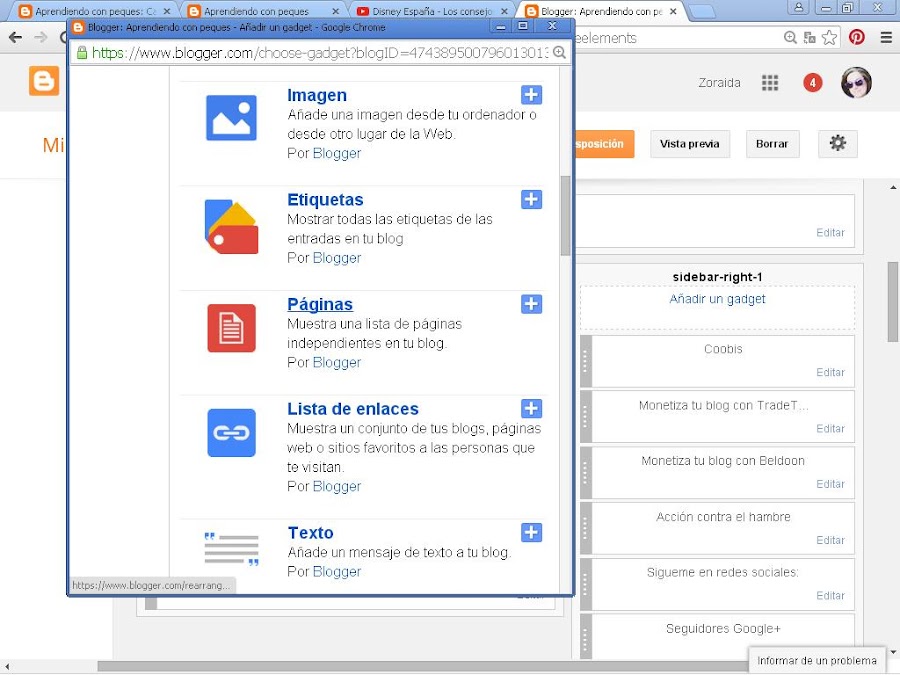900x675 pixels.
Task: Click the blue chain link icon
Action: tap(231, 432)
